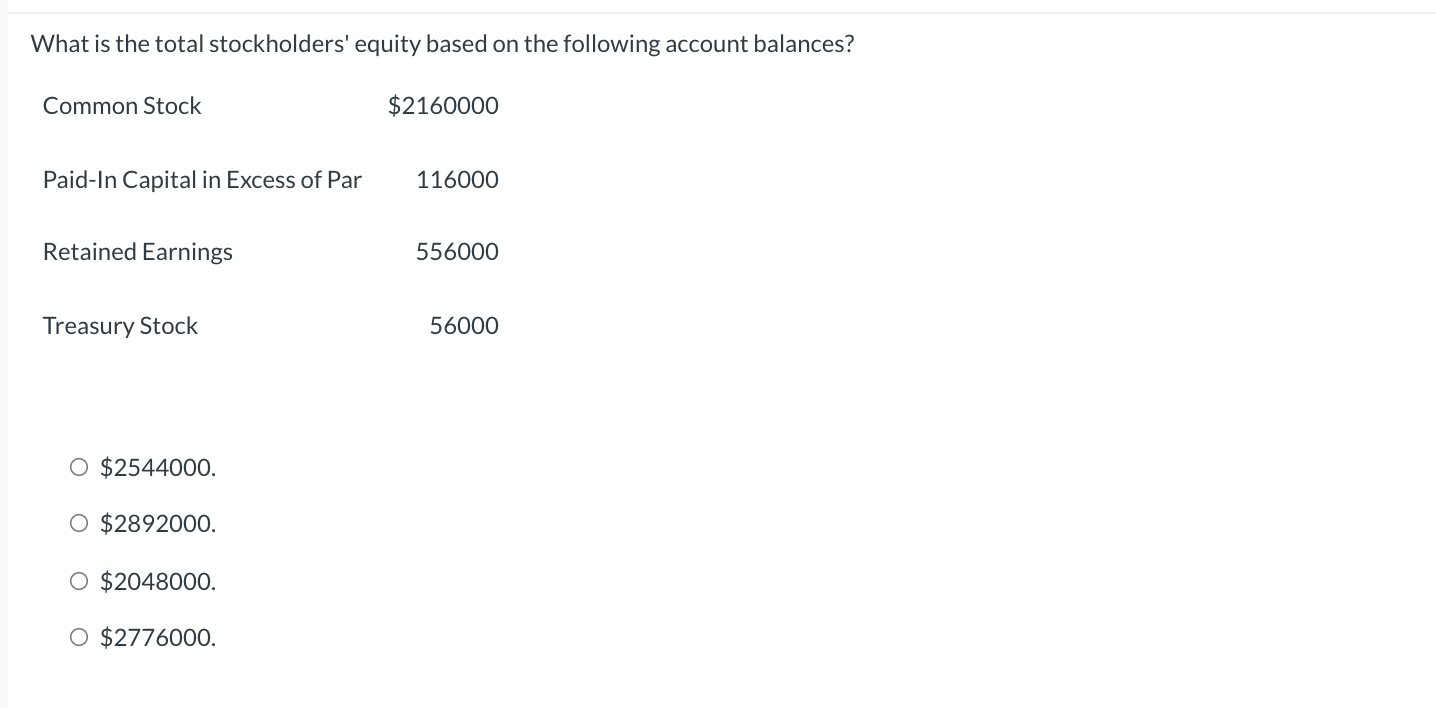
Task: Click the 556000 Retained Earnings balance
Action: tap(457, 252)
